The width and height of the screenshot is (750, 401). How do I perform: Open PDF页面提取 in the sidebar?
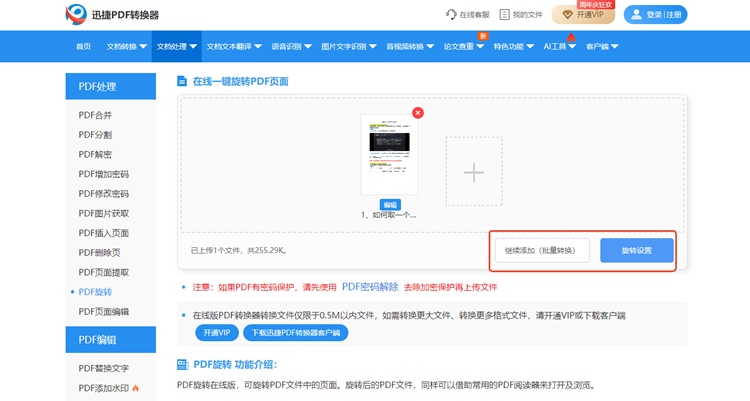pyautogui.click(x=104, y=272)
